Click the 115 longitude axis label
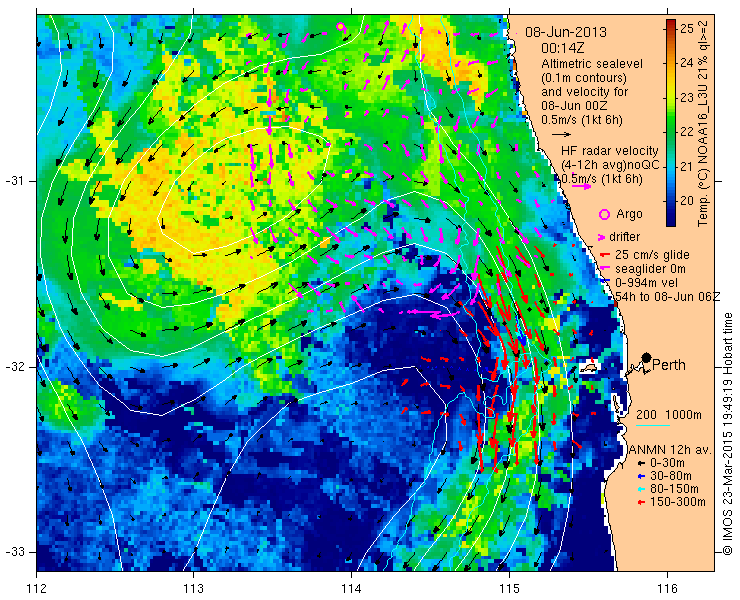Viewport: 740px width, 600px height. (x=509, y=589)
